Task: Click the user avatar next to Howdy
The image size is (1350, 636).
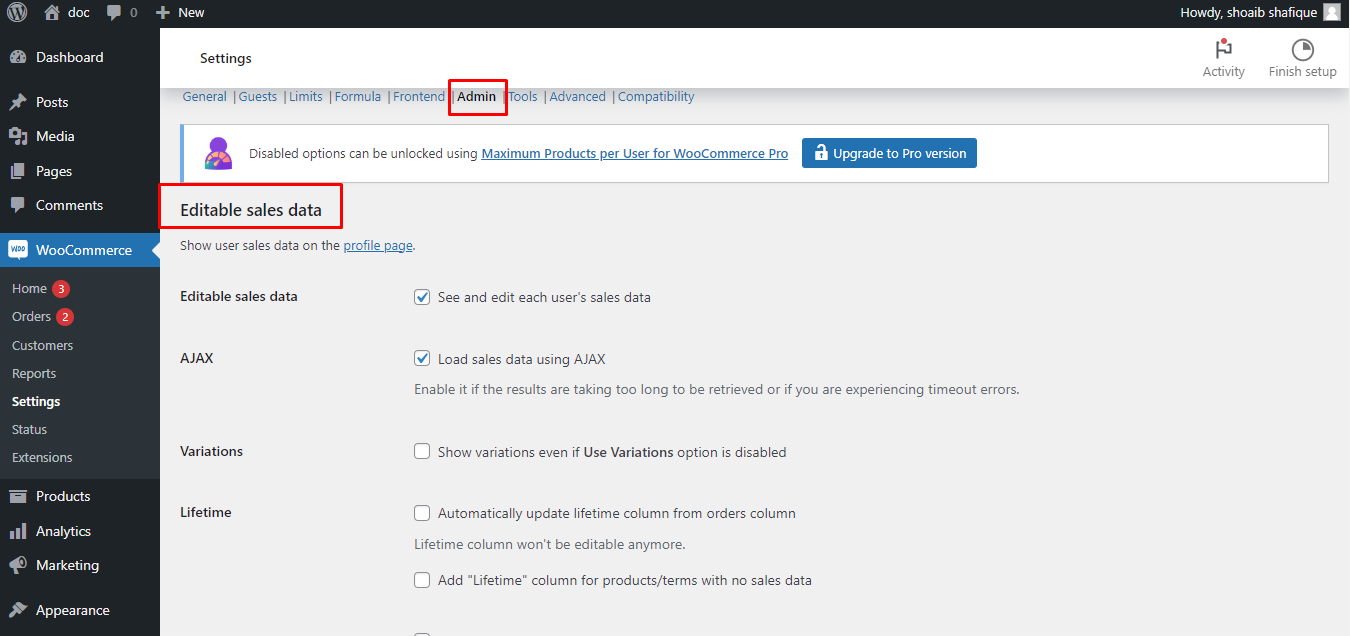Action: coord(1331,13)
